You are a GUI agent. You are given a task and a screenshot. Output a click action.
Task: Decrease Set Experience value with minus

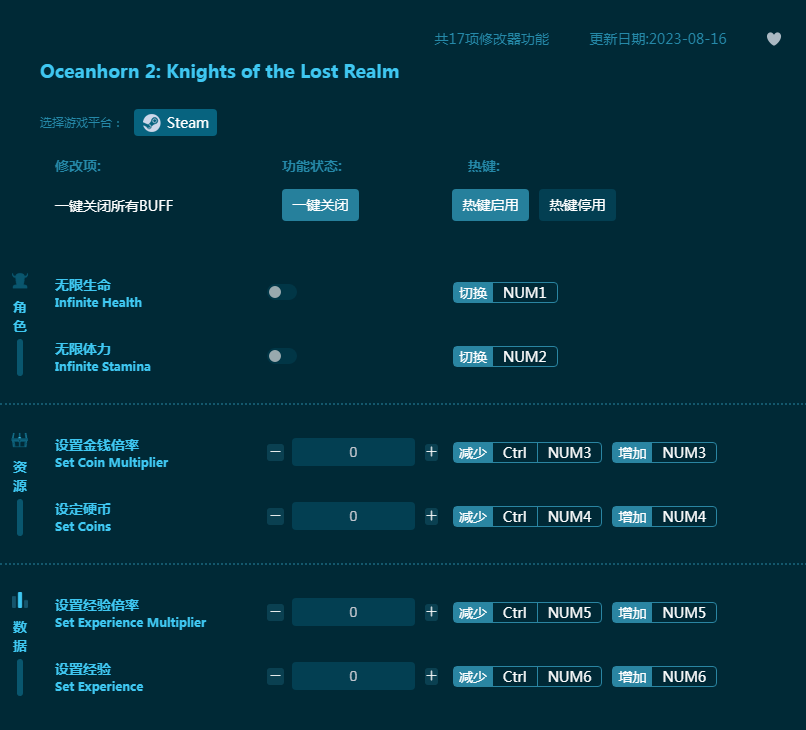276,676
